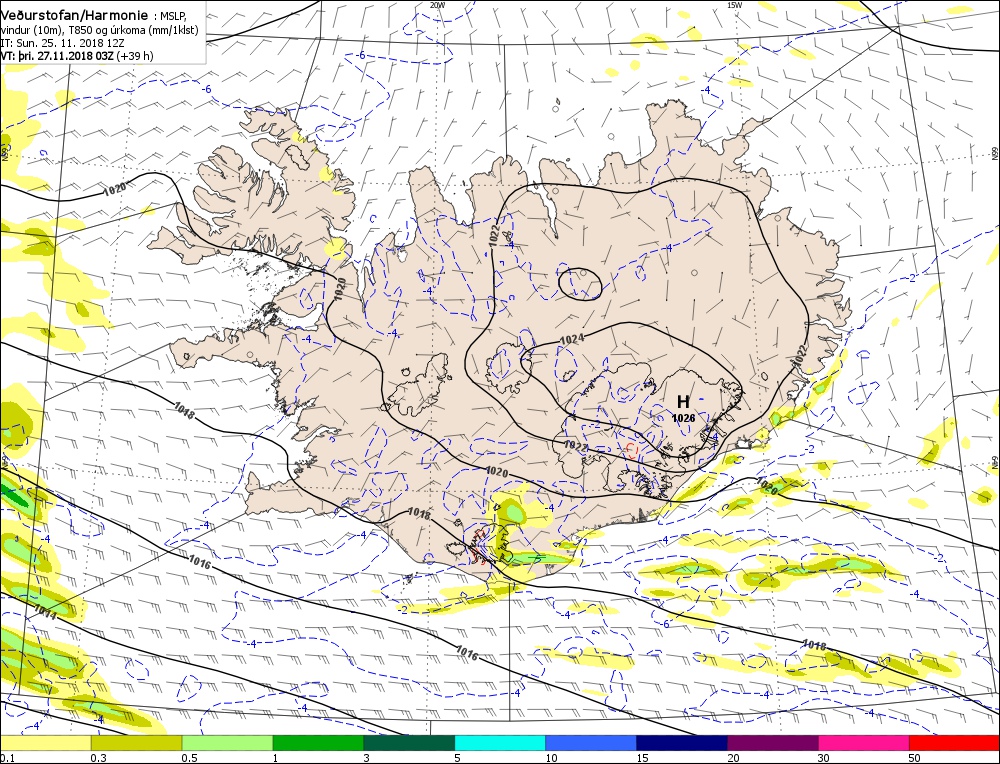Pick the purple 20 mm legend swatch

[773, 742]
